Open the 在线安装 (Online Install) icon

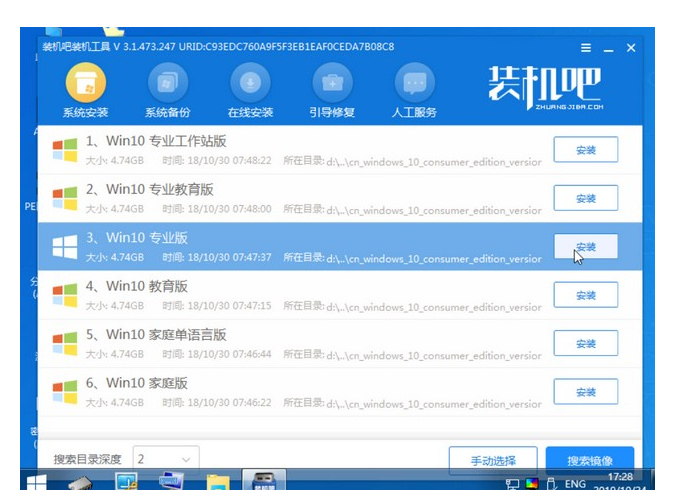(250, 87)
